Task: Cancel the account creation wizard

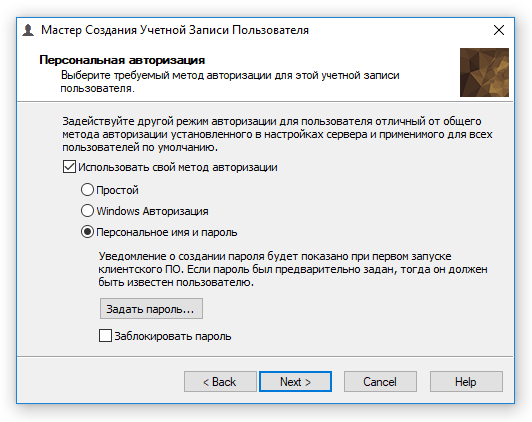Action: point(380,382)
